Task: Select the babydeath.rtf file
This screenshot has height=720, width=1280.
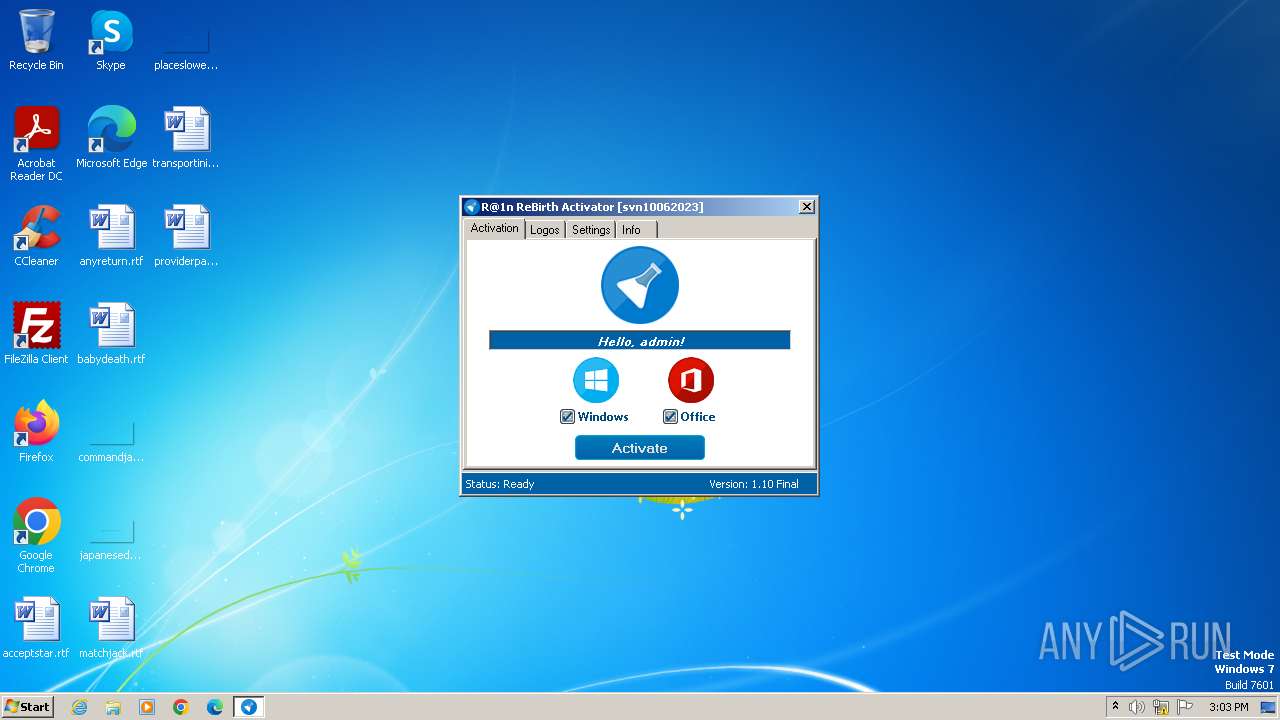Action: pyautogui.click(x=111, y=335)
